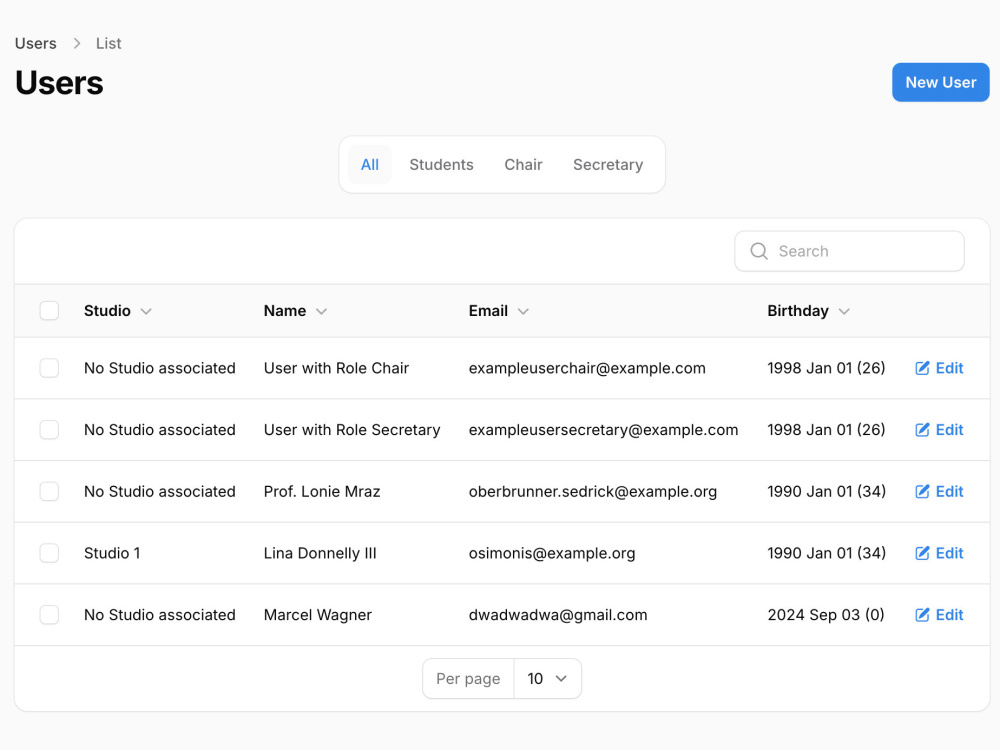
Task: Tick the Marcel Wagner row checkbox
Action: pos(49,615)
